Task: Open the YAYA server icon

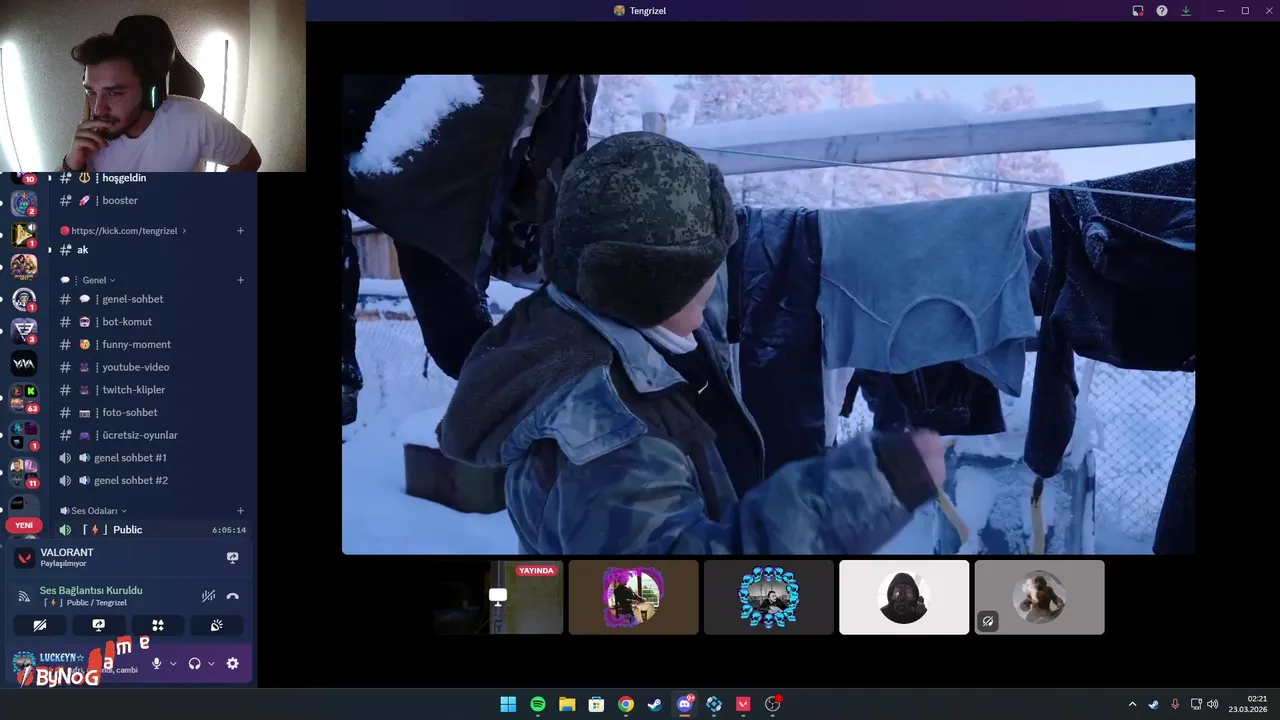Action: pos(23,364)
